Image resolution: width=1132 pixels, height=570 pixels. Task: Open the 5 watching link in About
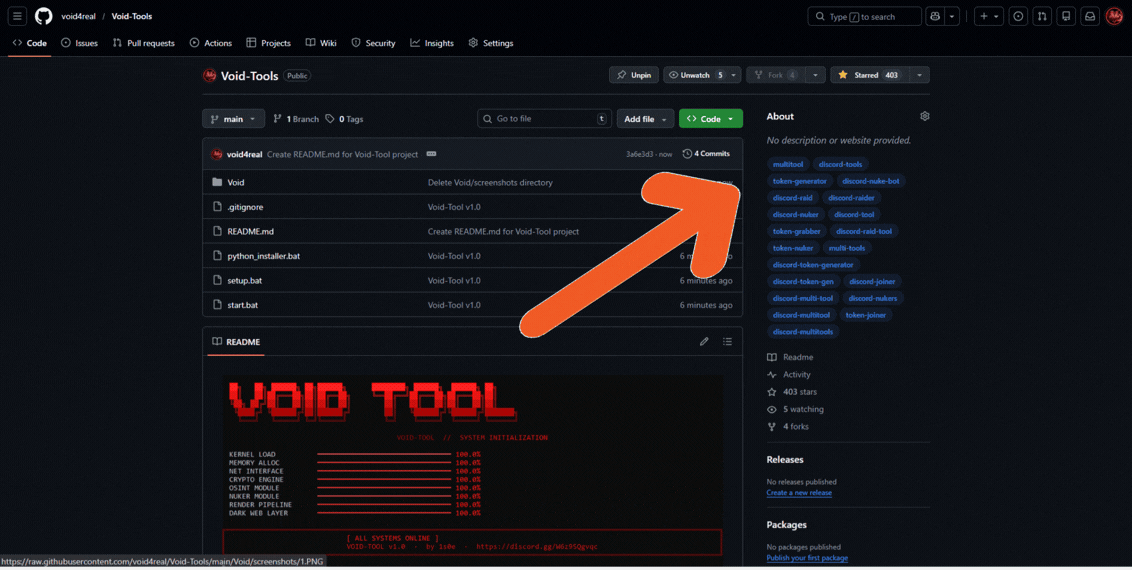click(x=795, y=409)
